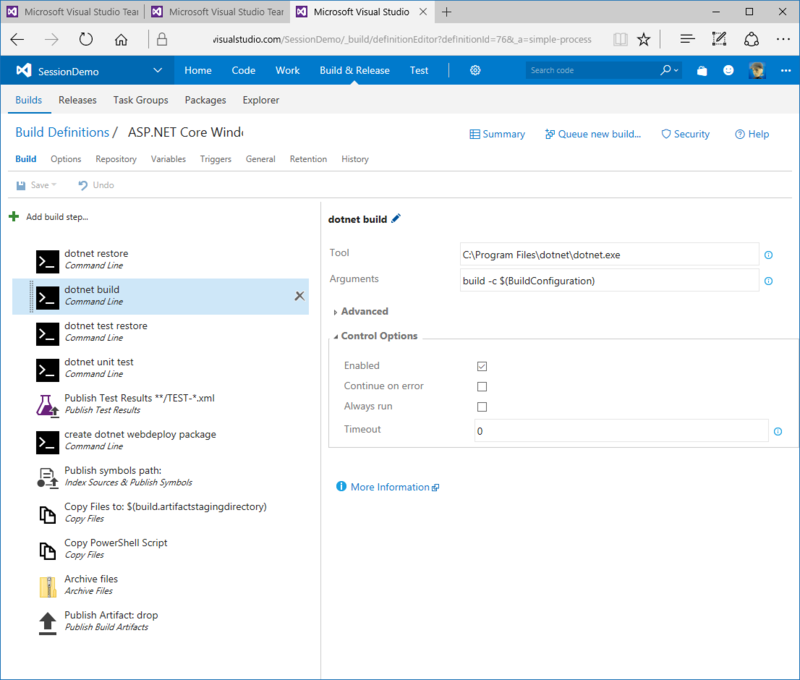Viewport: 800px width, 680px height.
Task: Open the browser hub menu icon
Action: [x=687, y=39]
